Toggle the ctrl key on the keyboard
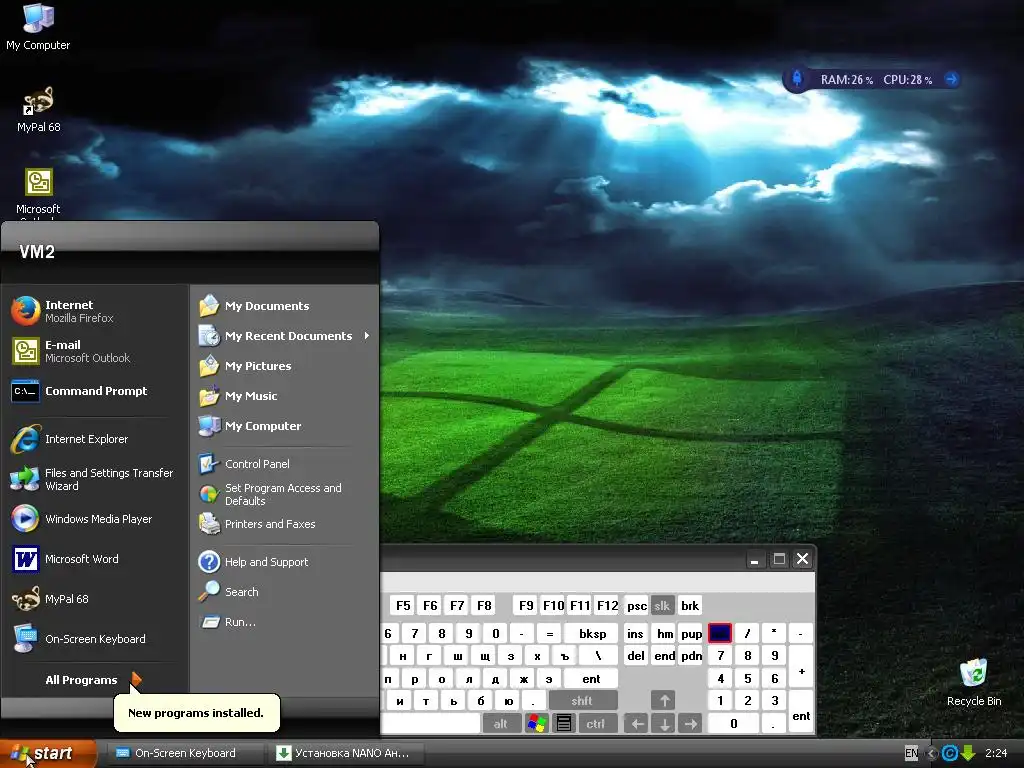This screenshot has width=1024, height=768. click(x=595, y=724)
